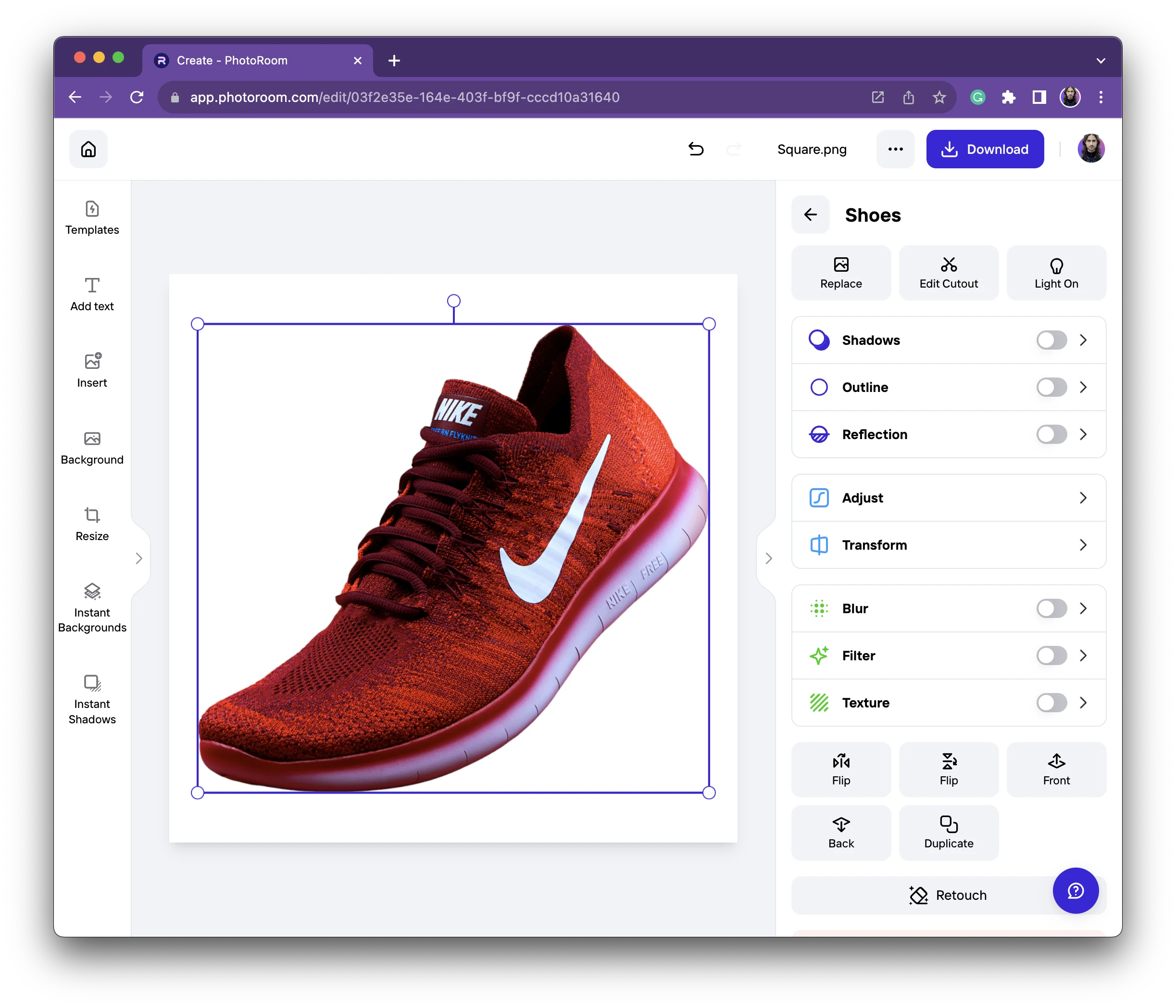Open the Chrome tab search dropdown
Screen dimensions: 1176x1008
pyautogui.click(x=1101, y=61)
